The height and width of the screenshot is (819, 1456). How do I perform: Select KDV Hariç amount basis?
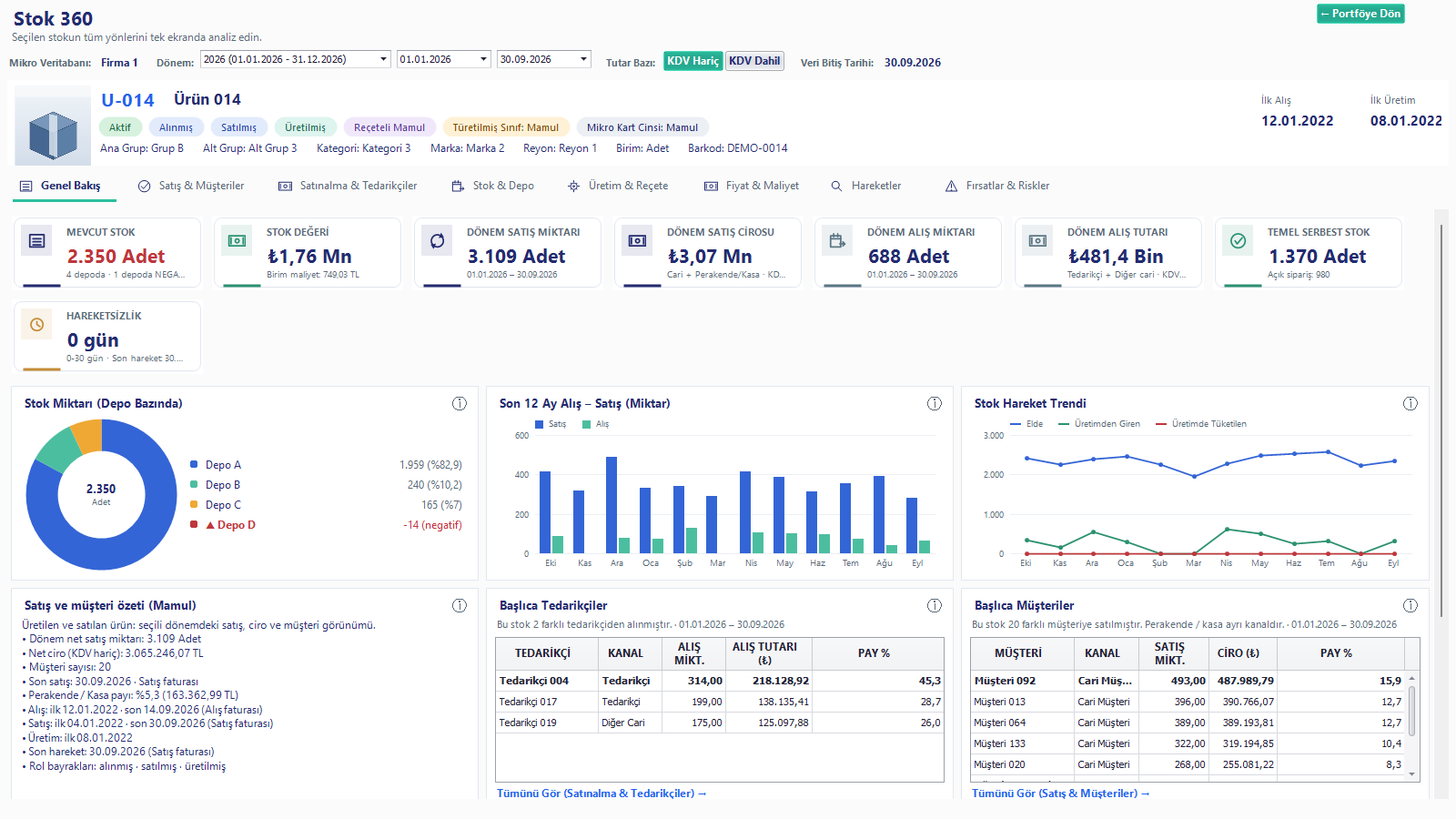tap(693, 61)
